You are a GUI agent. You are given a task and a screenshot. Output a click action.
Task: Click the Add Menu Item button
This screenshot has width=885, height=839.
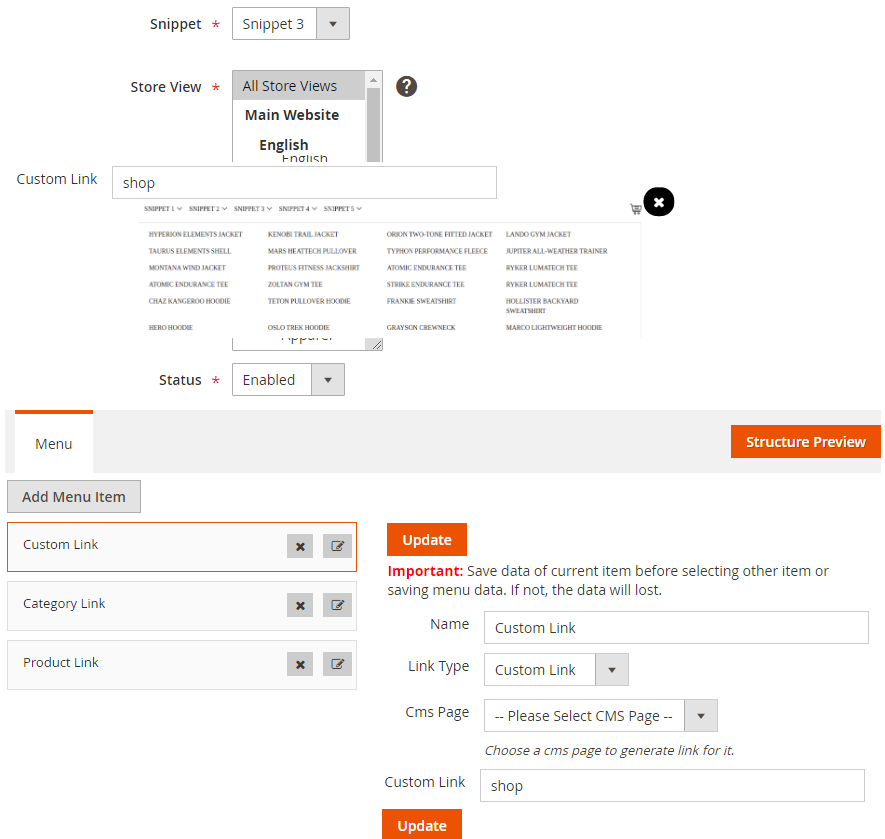[x=74, y=497]
